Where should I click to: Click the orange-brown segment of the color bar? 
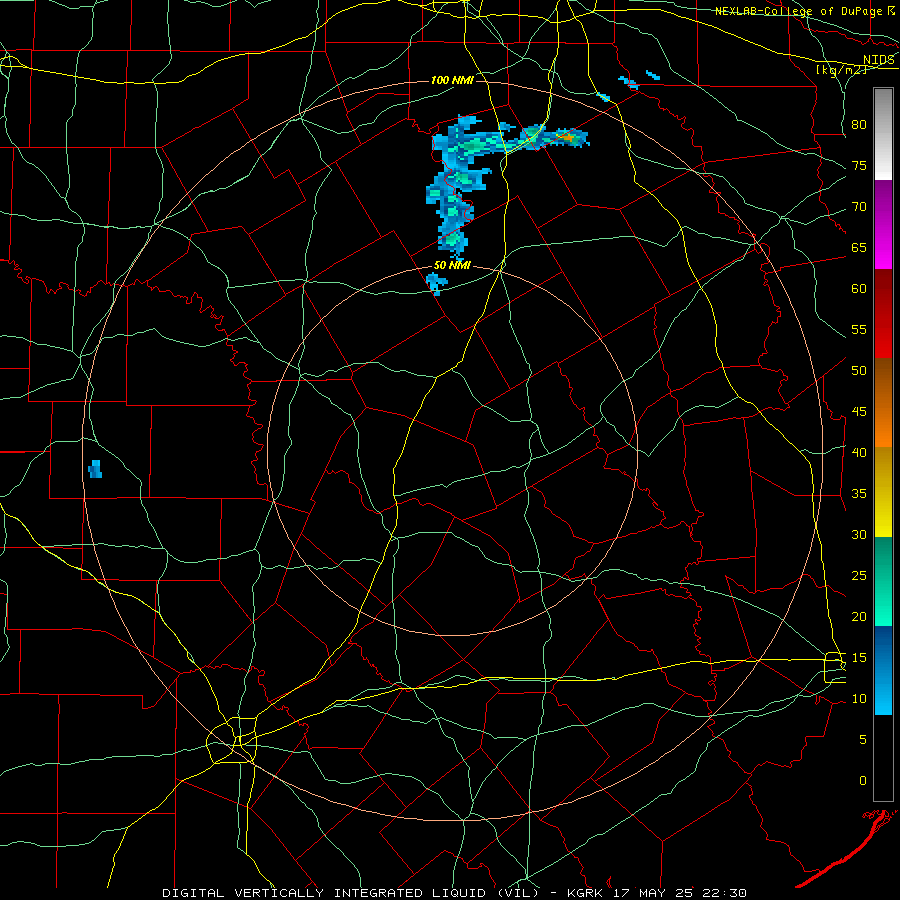(883, 403)
